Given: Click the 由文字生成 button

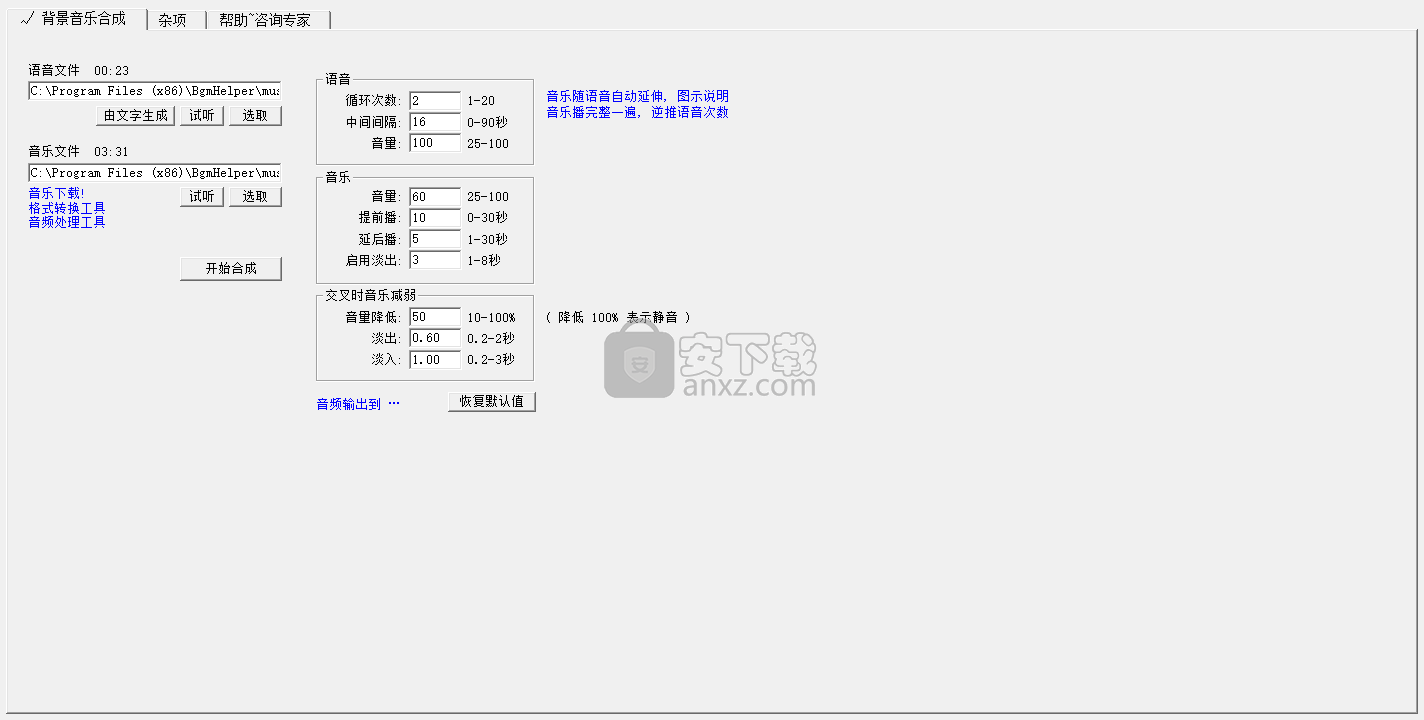Looking at the screenshot, I should point(136,116).
